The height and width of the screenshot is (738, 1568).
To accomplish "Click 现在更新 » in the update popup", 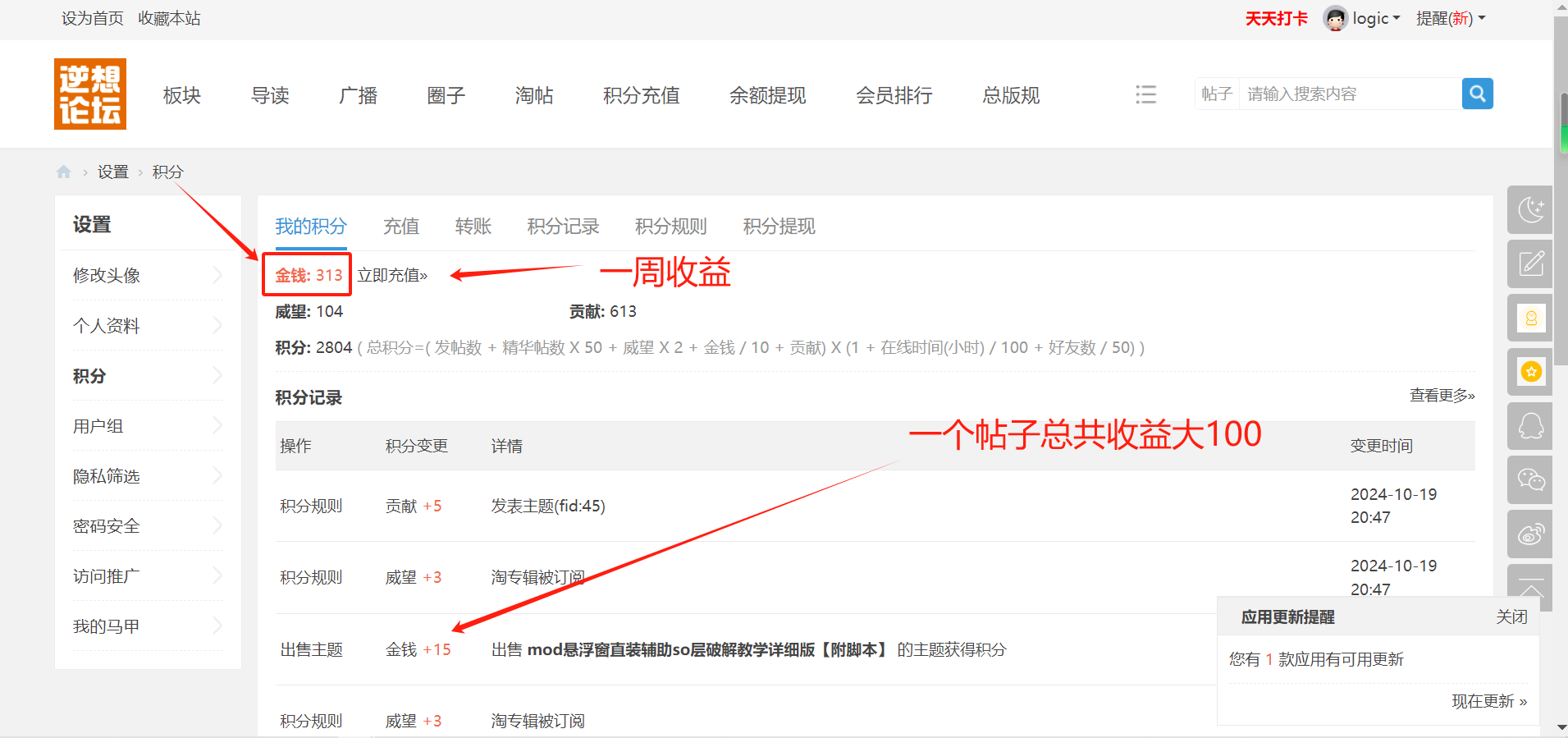I will [1489, 701].
